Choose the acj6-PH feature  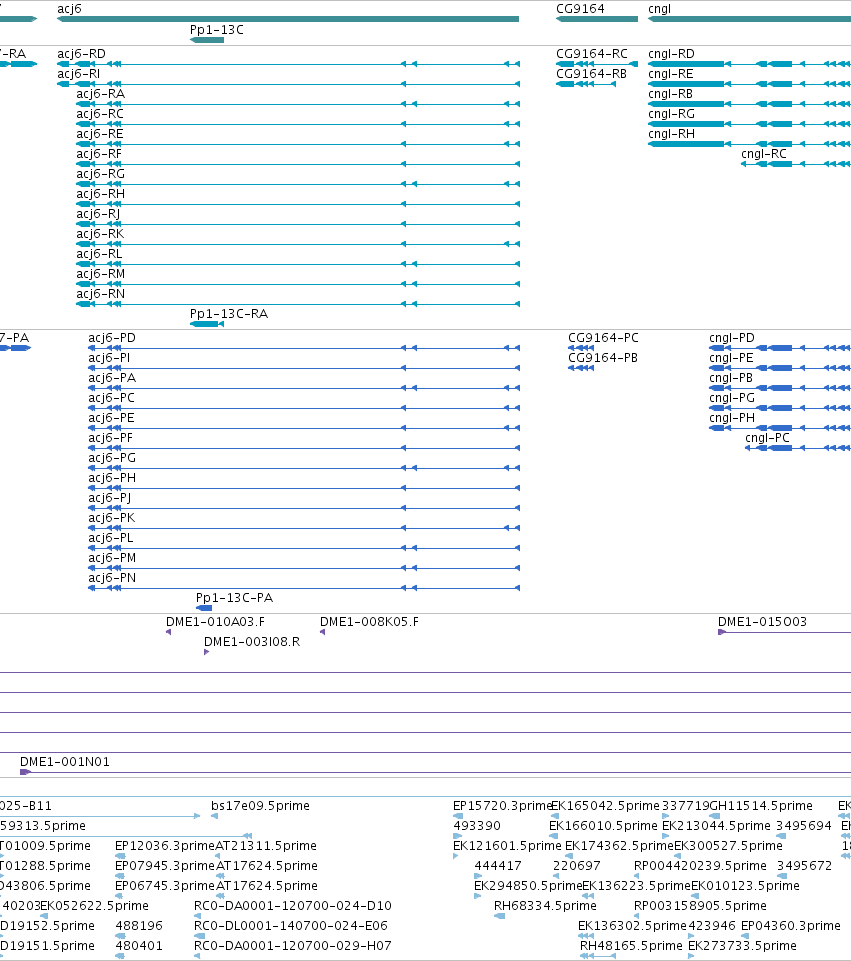coord(112,478)
